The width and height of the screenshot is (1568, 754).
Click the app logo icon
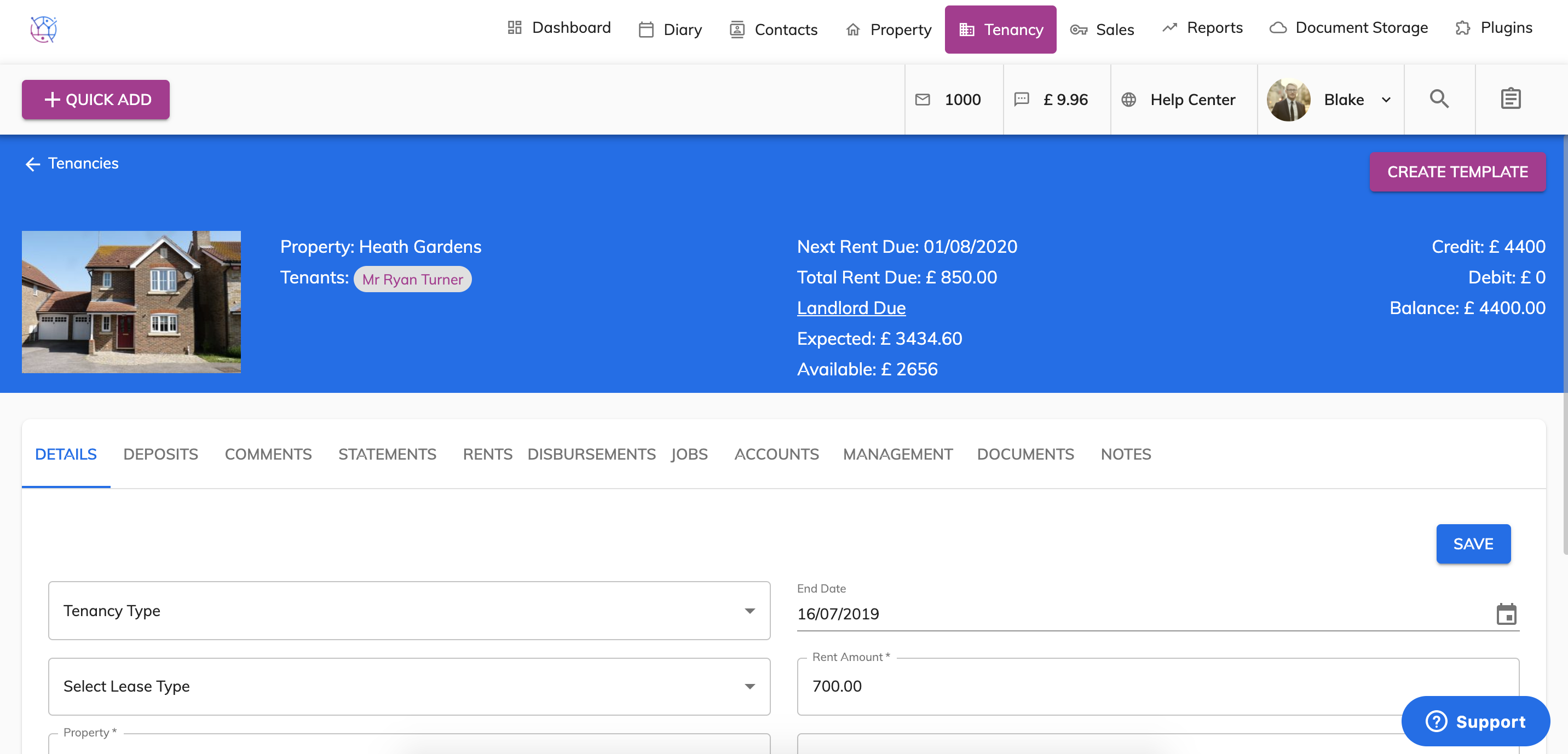point(44,28)
